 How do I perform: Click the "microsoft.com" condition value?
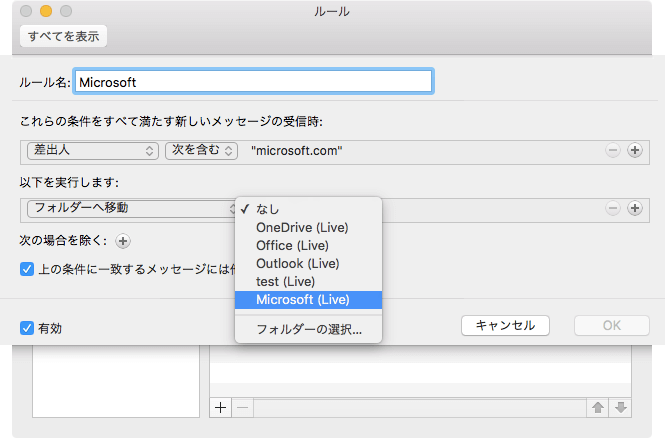point(296,151)
